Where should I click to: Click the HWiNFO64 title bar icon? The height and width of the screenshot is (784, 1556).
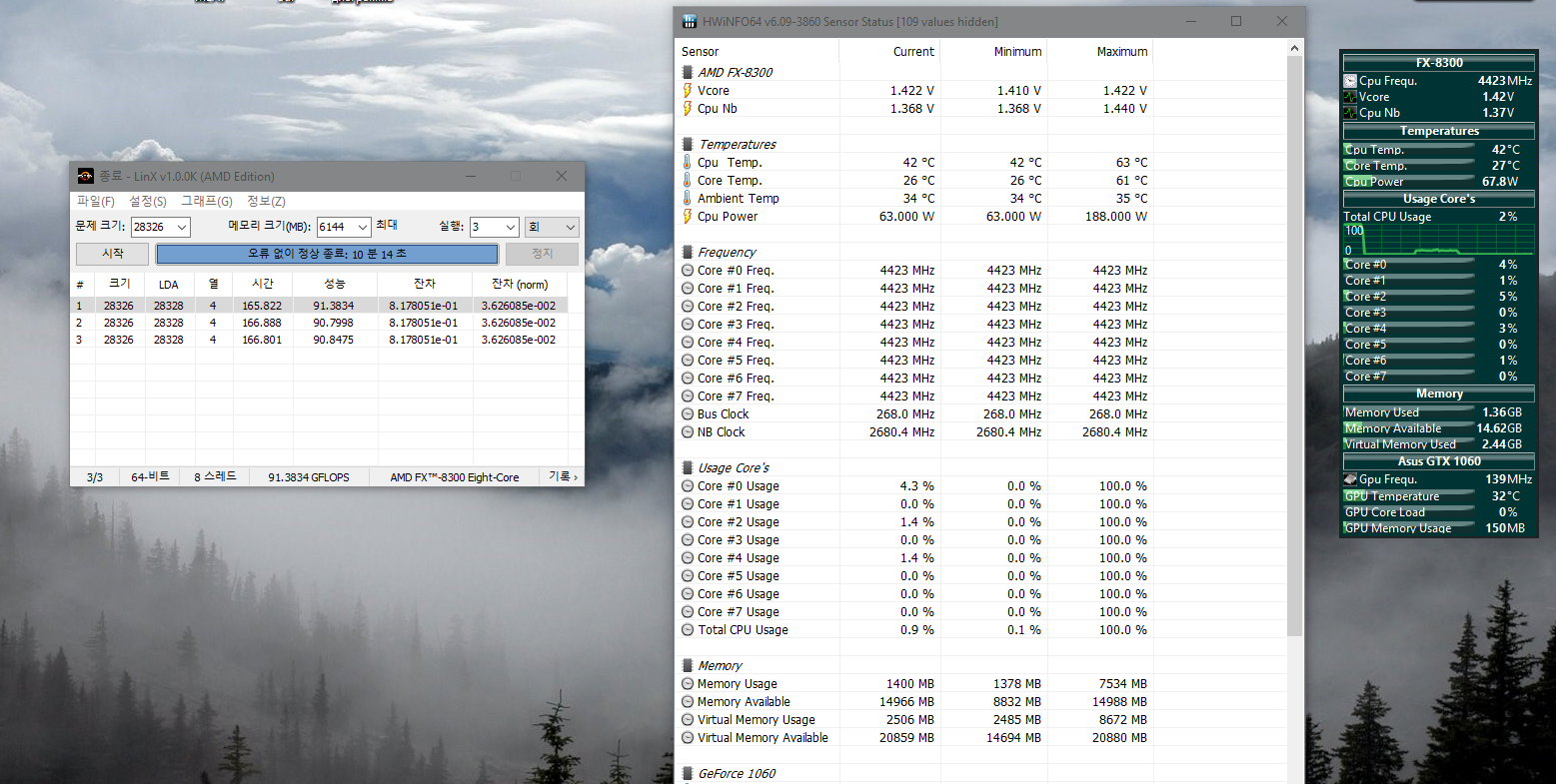(x=690, y=21)
